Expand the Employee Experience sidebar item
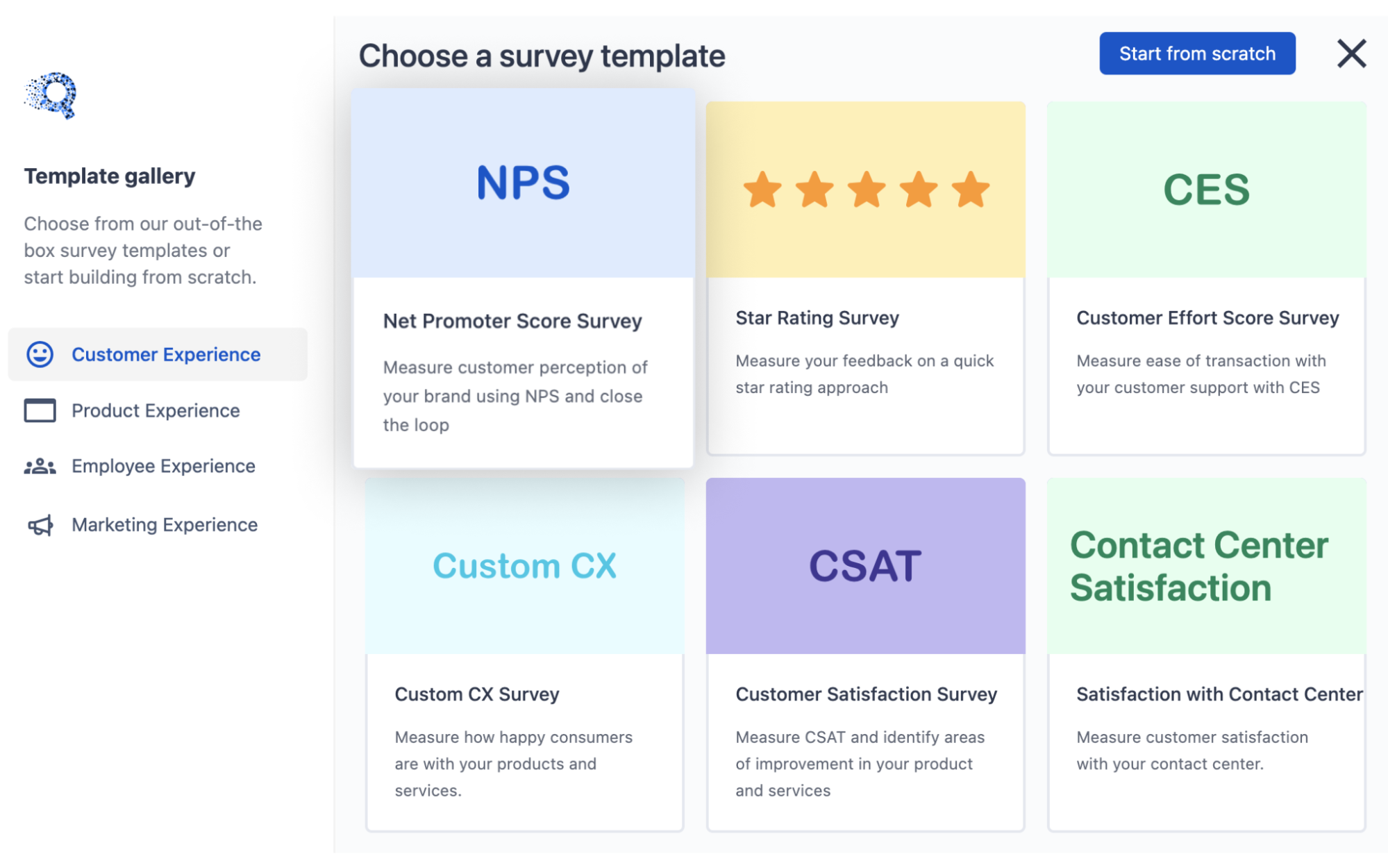 coord(163,466)
